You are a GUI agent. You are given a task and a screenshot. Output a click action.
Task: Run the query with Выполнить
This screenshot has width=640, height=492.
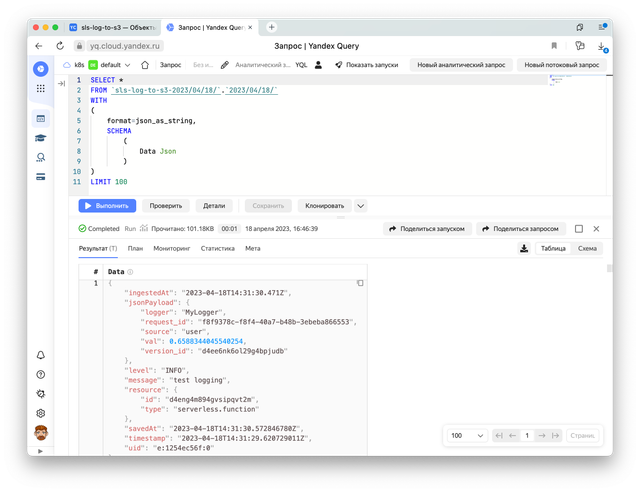pos(107,205)
